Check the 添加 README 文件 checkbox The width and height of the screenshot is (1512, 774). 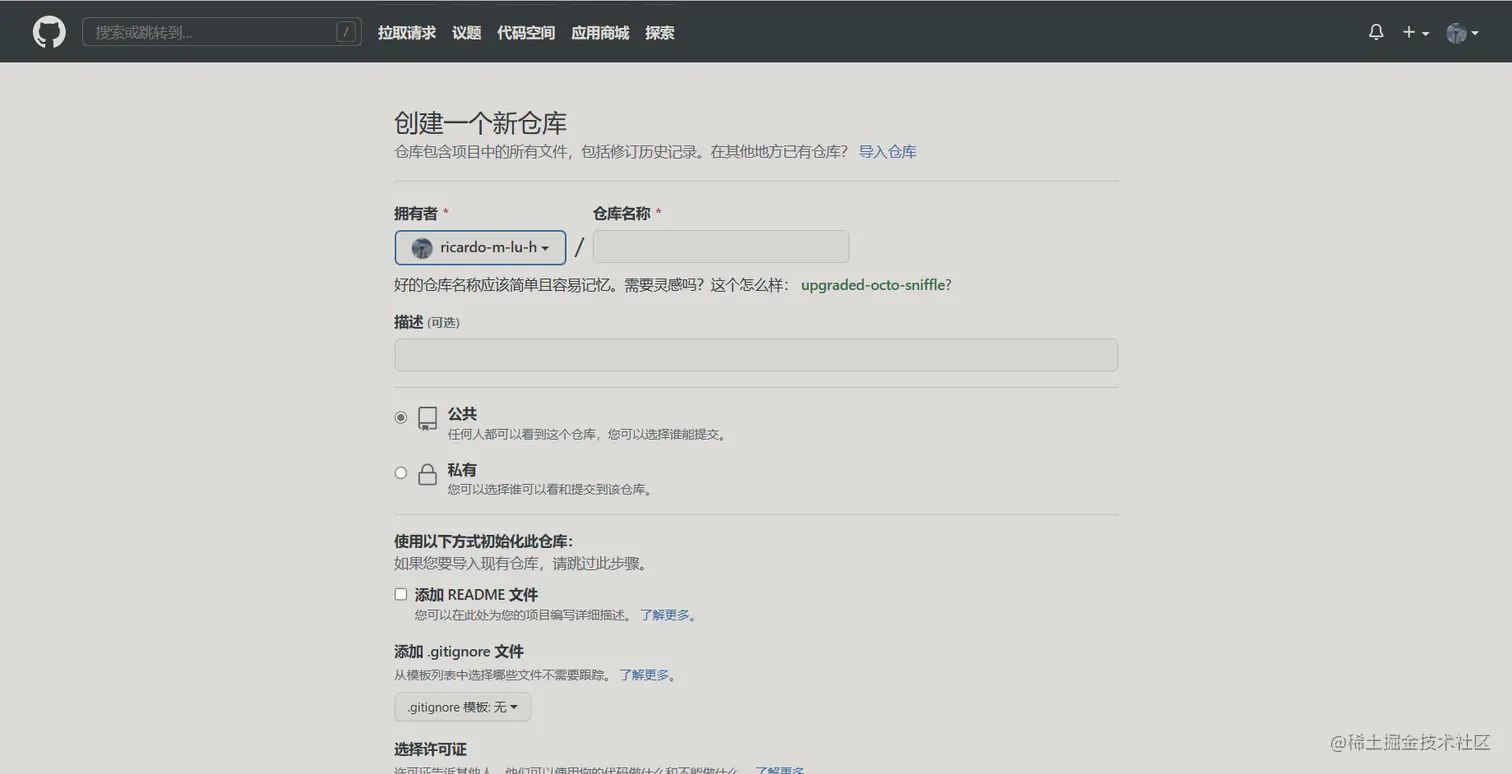tap(401, 594)
